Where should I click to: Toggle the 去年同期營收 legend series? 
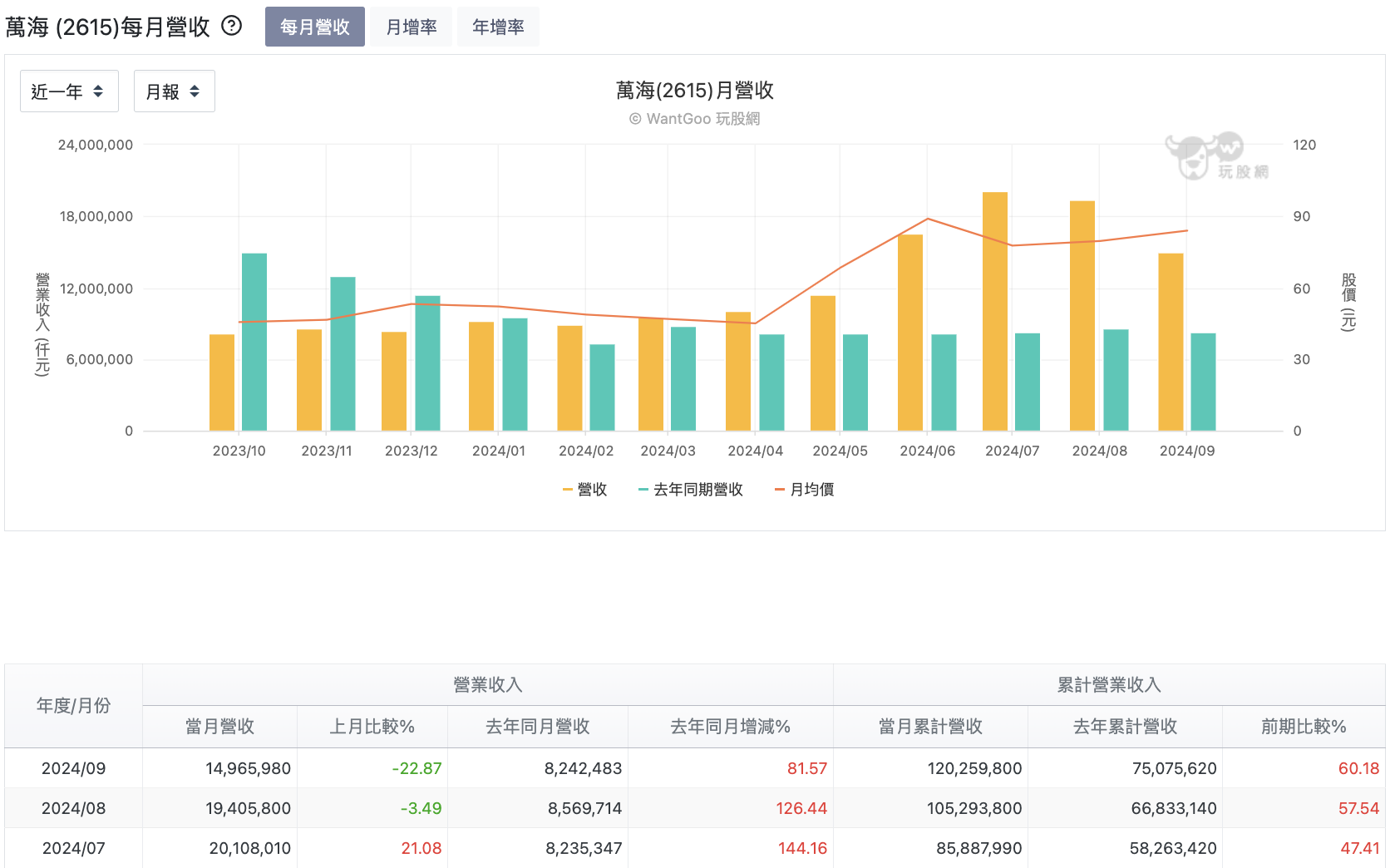click(x=691, y=490)
